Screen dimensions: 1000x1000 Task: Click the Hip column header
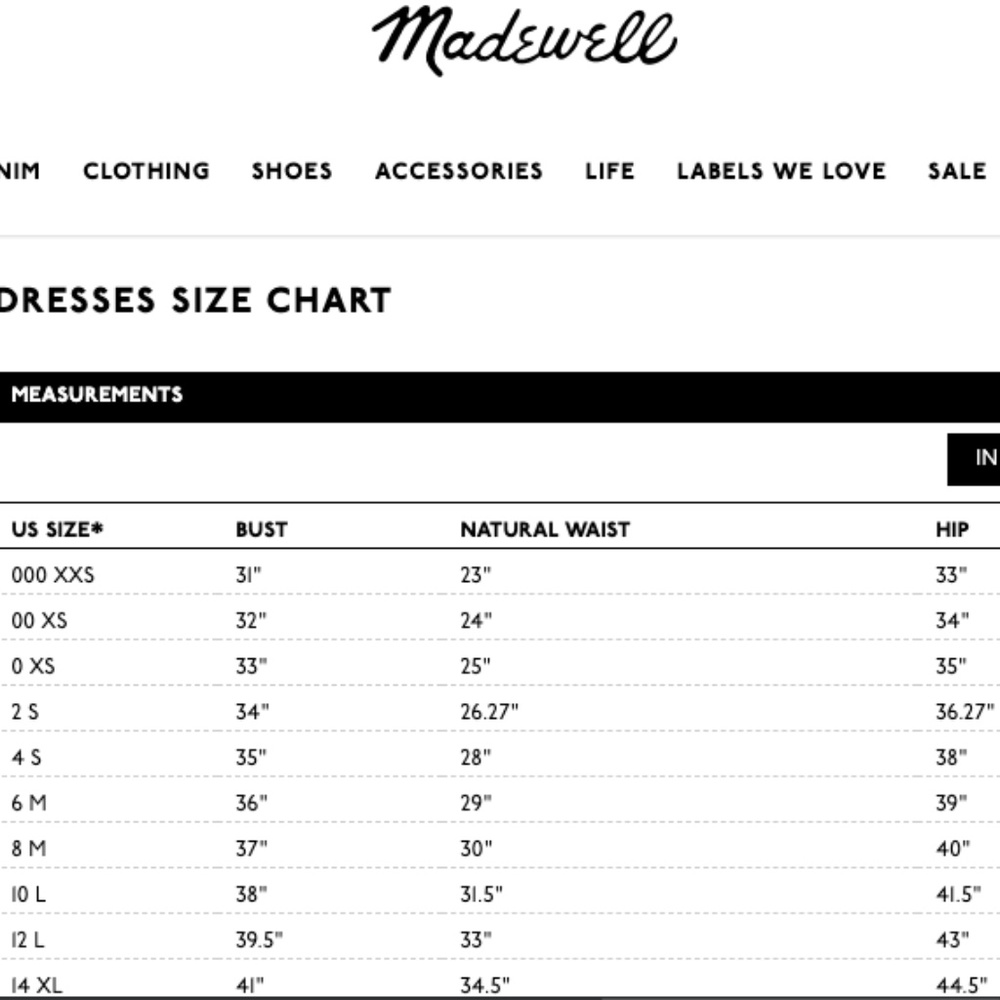click(x=952, y=529)
